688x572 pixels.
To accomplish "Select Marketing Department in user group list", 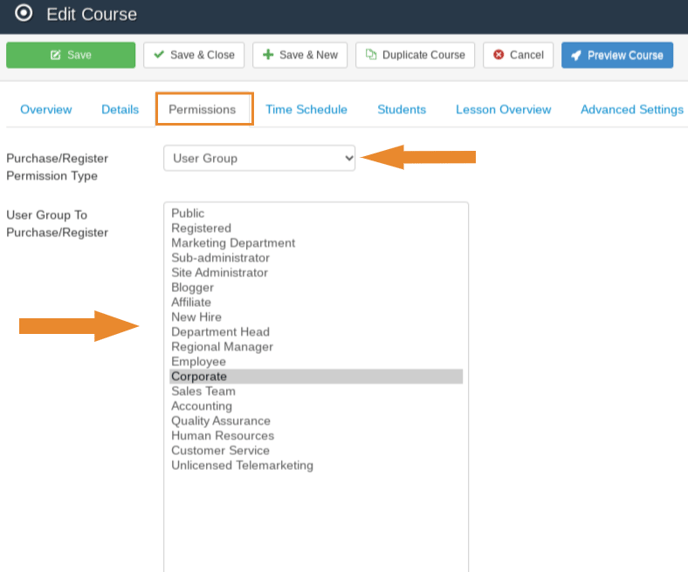I will pyautogui.click(x=233, y=243).
